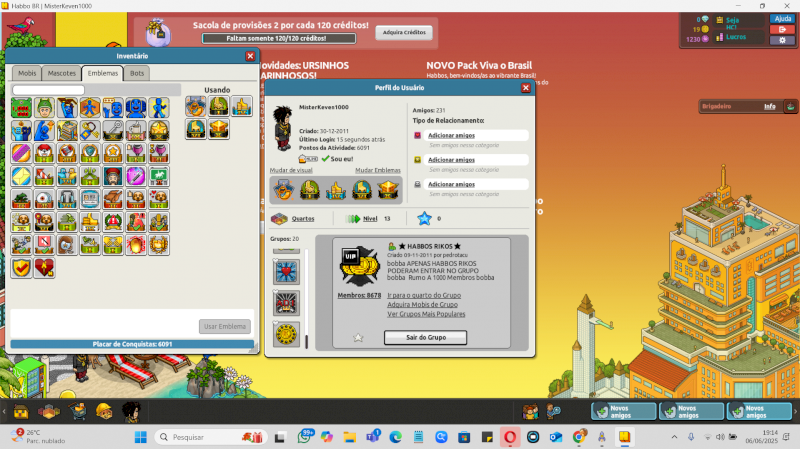Toggle favorite star for HABBOS RIKOS group
800x449 pixels.
pos(358,337)
